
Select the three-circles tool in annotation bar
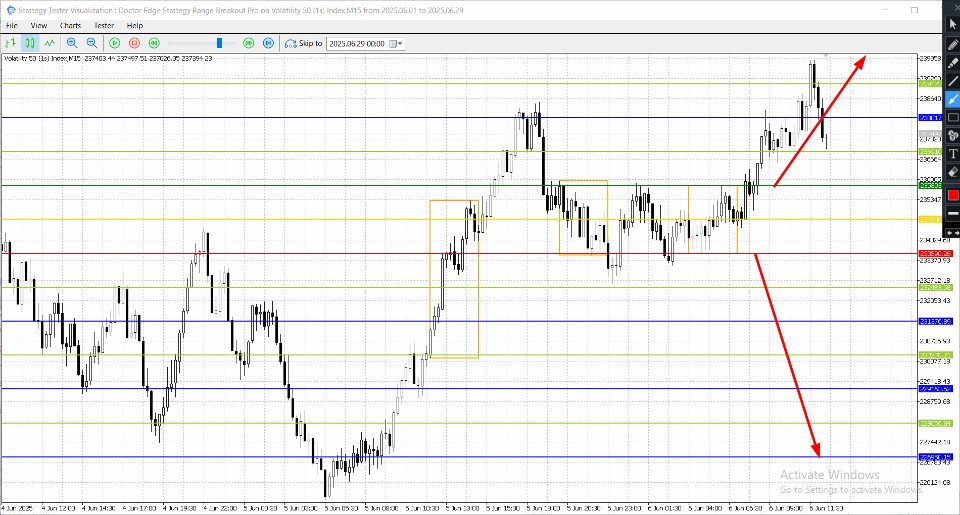953,135
